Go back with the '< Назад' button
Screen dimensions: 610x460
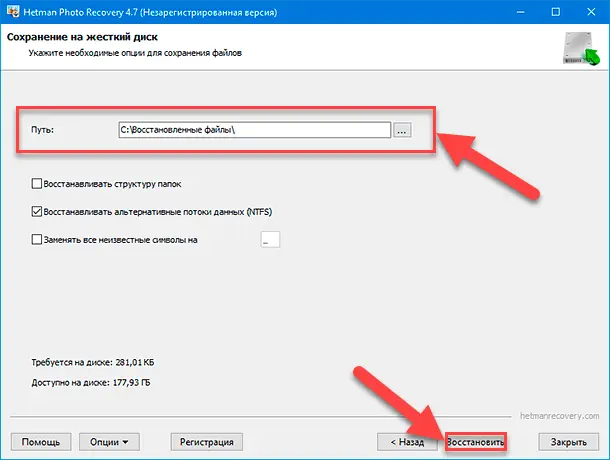(x=406, y=441)
